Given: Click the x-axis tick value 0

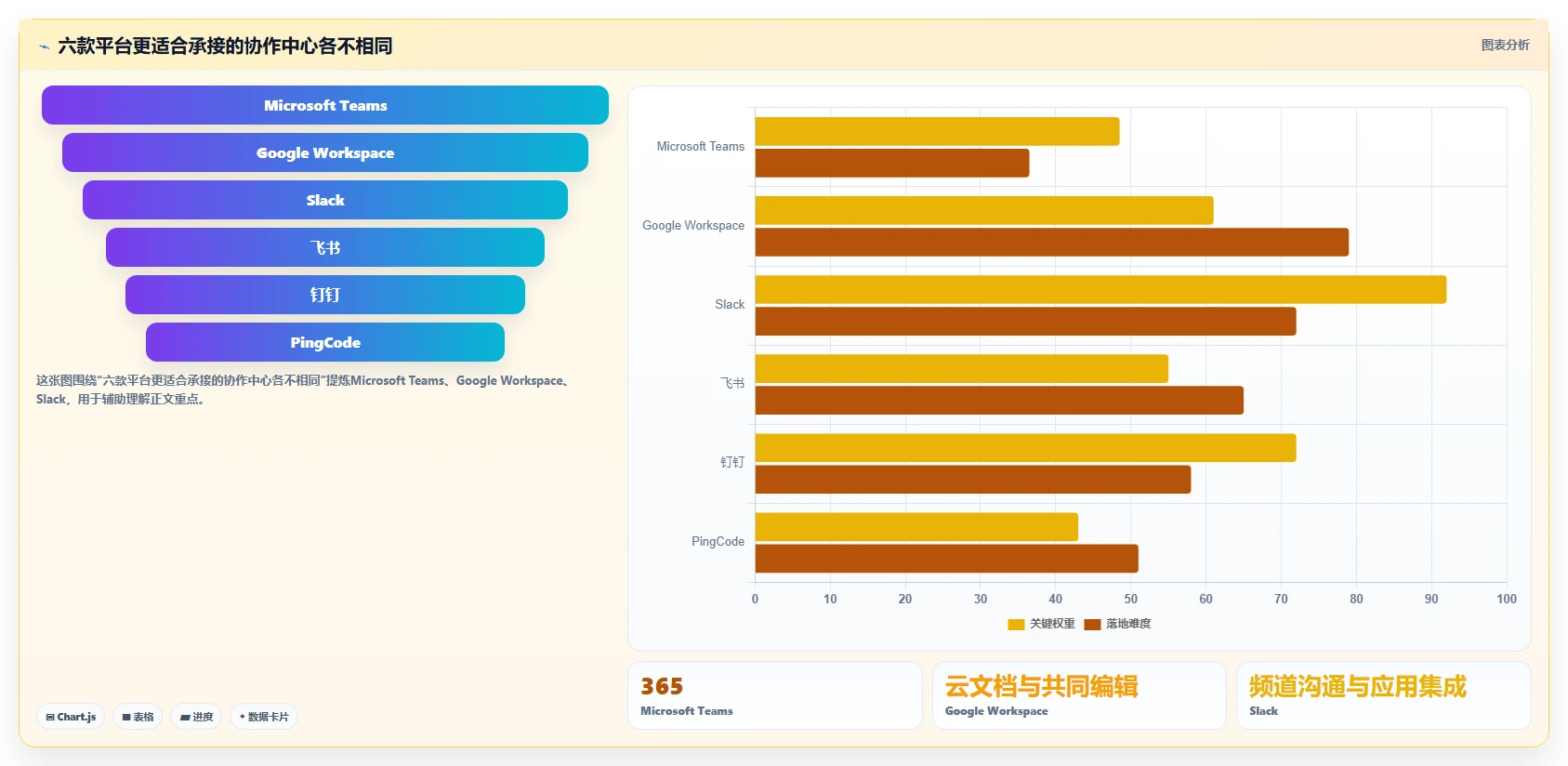Looking at the screenshot, I should (755, 599).
